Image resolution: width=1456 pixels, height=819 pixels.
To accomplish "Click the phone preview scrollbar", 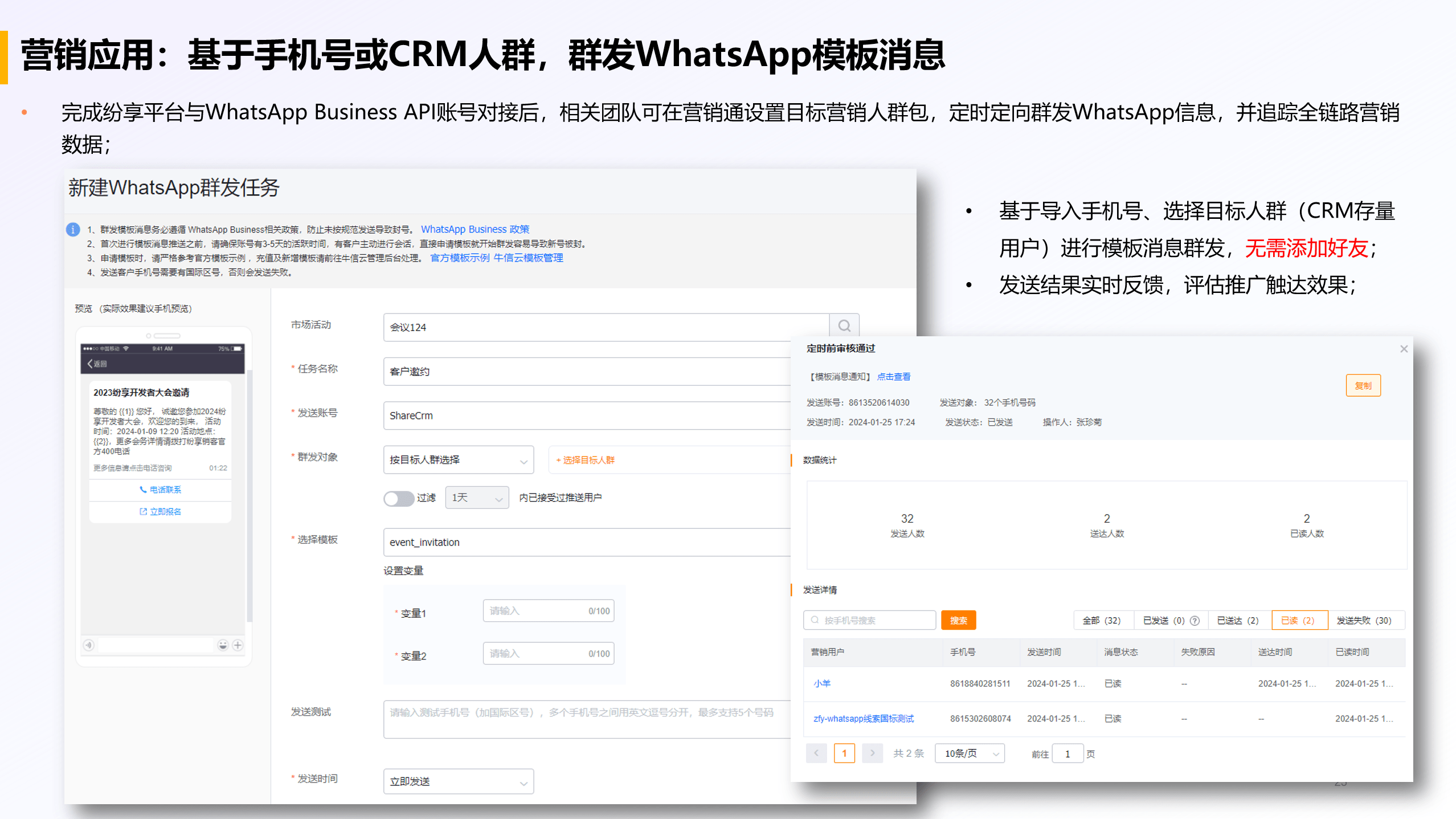I will (x=249, y=496).
